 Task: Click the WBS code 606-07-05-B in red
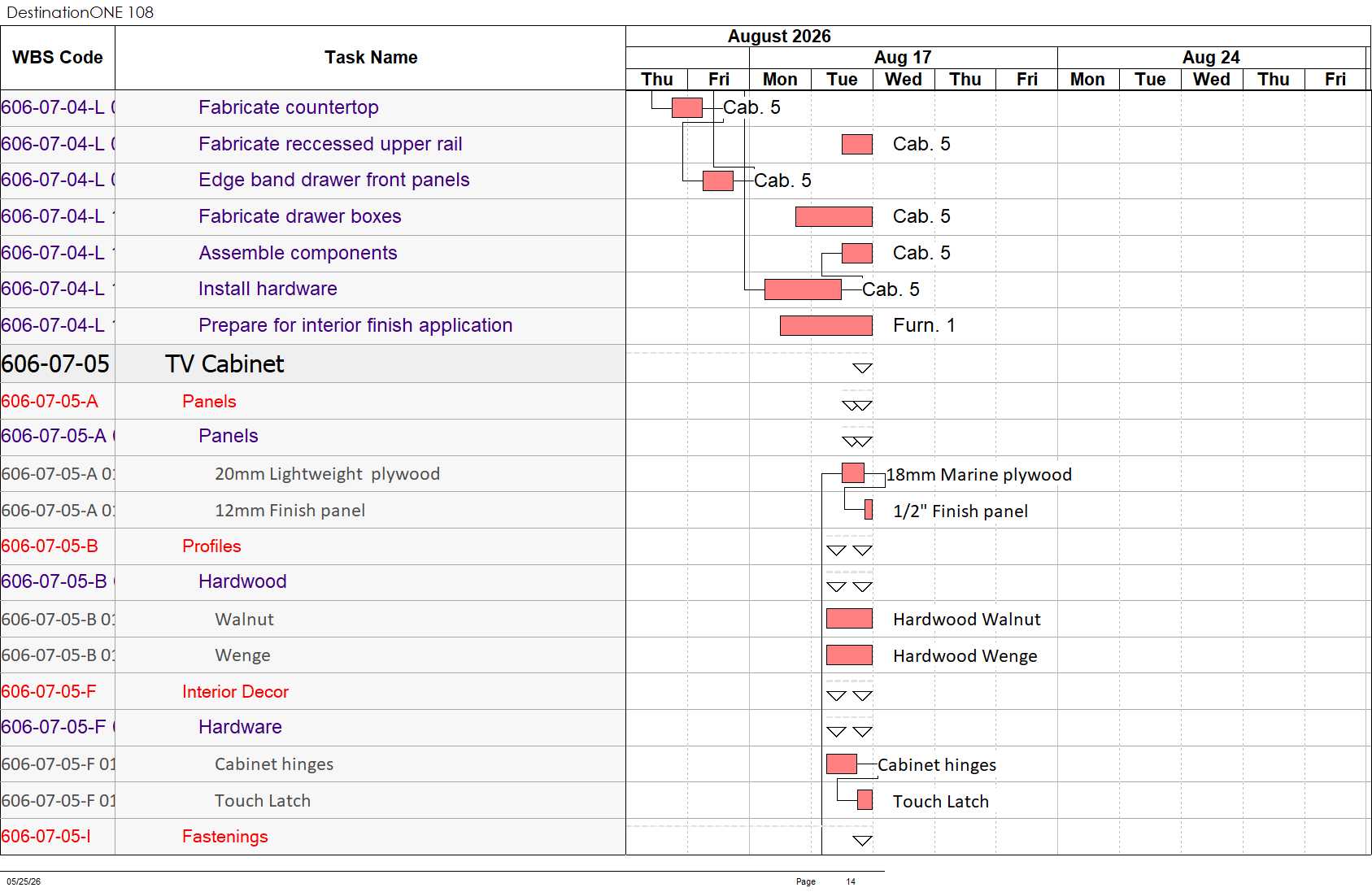tap(50, 546)
